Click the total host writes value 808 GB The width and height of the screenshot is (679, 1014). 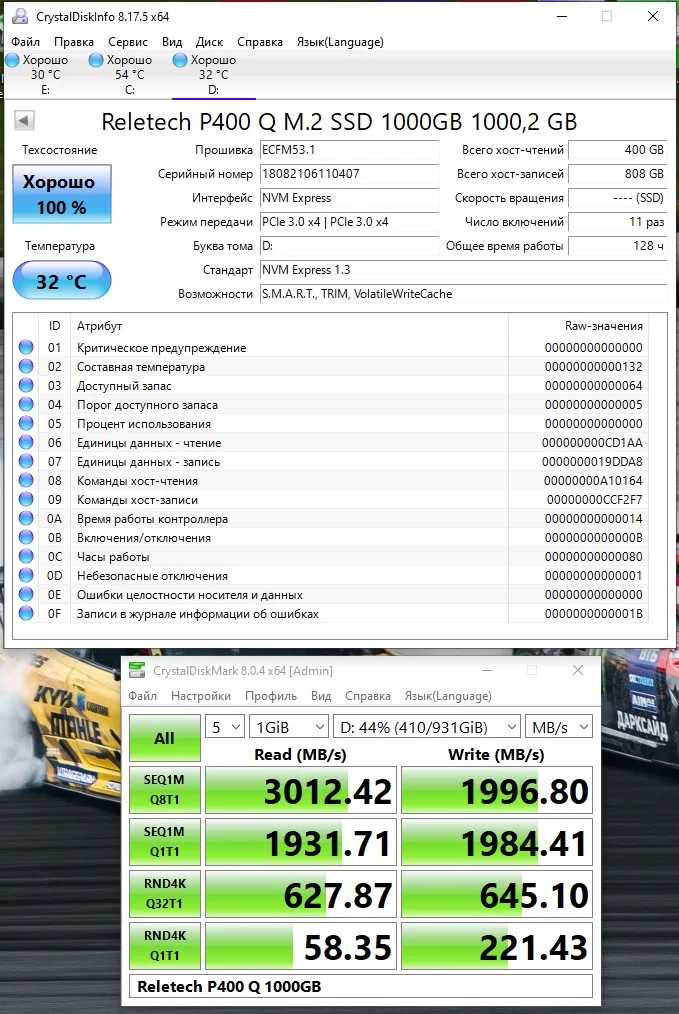(x=618, y=174)
